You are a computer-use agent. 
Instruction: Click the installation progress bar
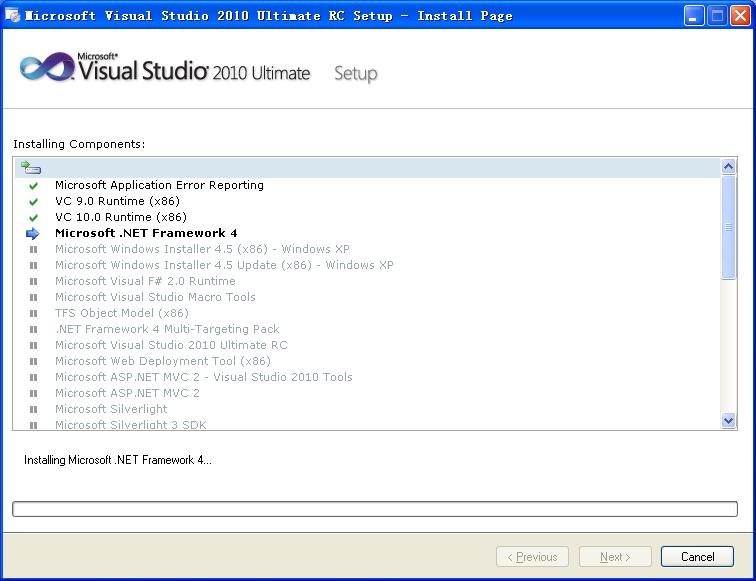point(375,509)
